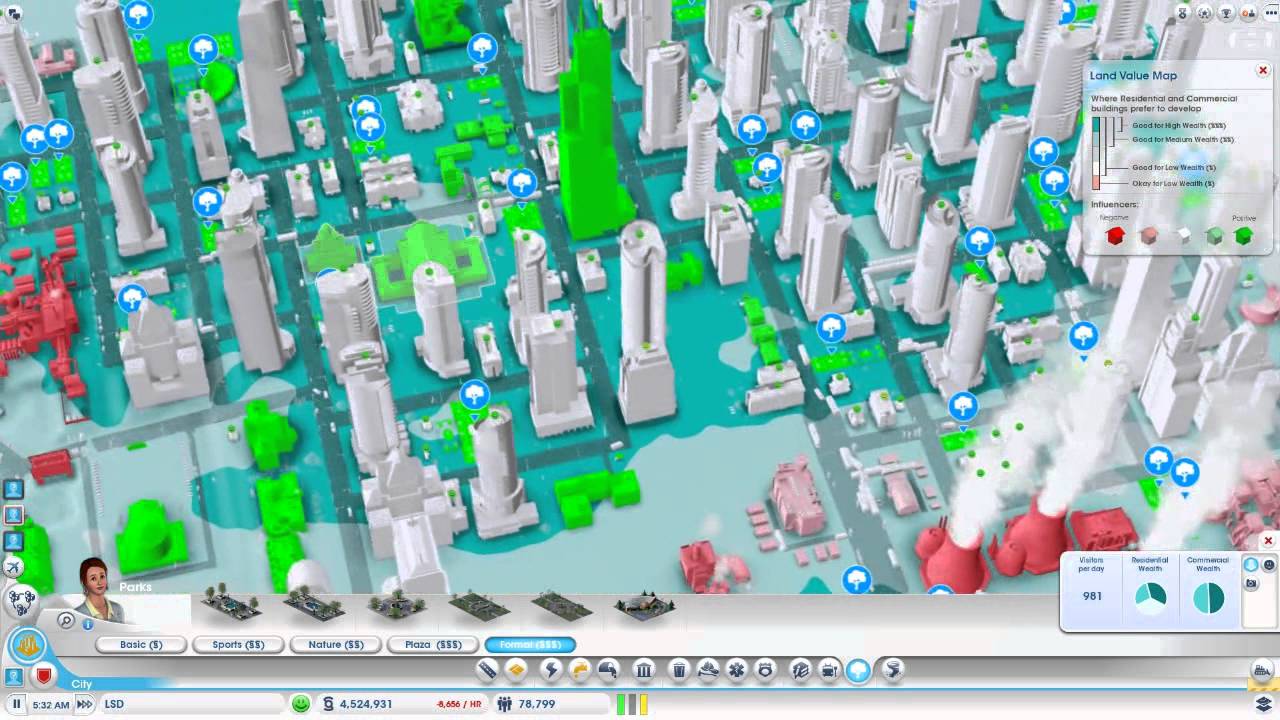The image size is (1280, 720).
Task: Open the trophy leaderboards icon
Action: (1227, 13)
